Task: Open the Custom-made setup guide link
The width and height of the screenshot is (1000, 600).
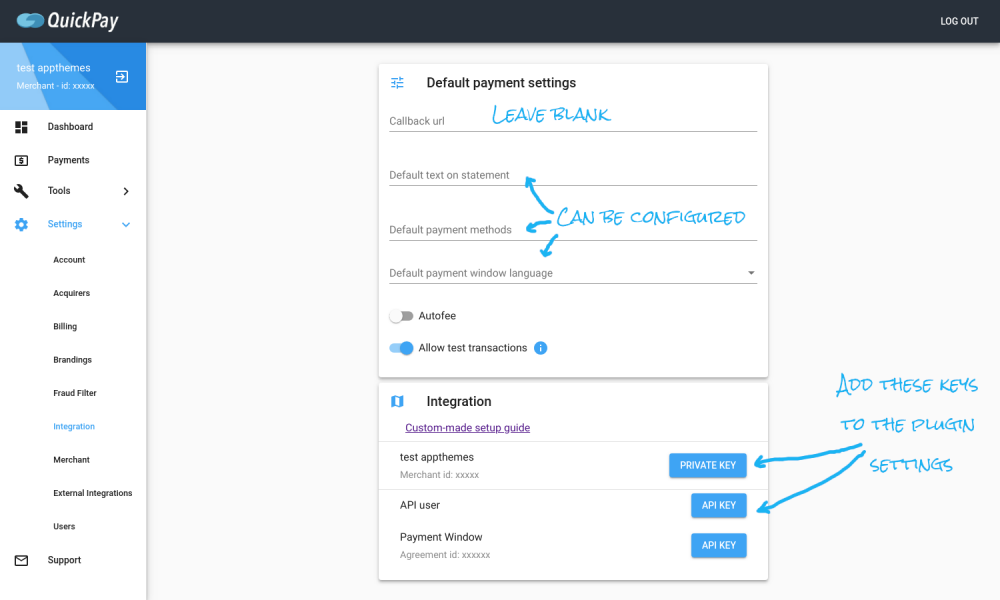Action: point(467,428)
